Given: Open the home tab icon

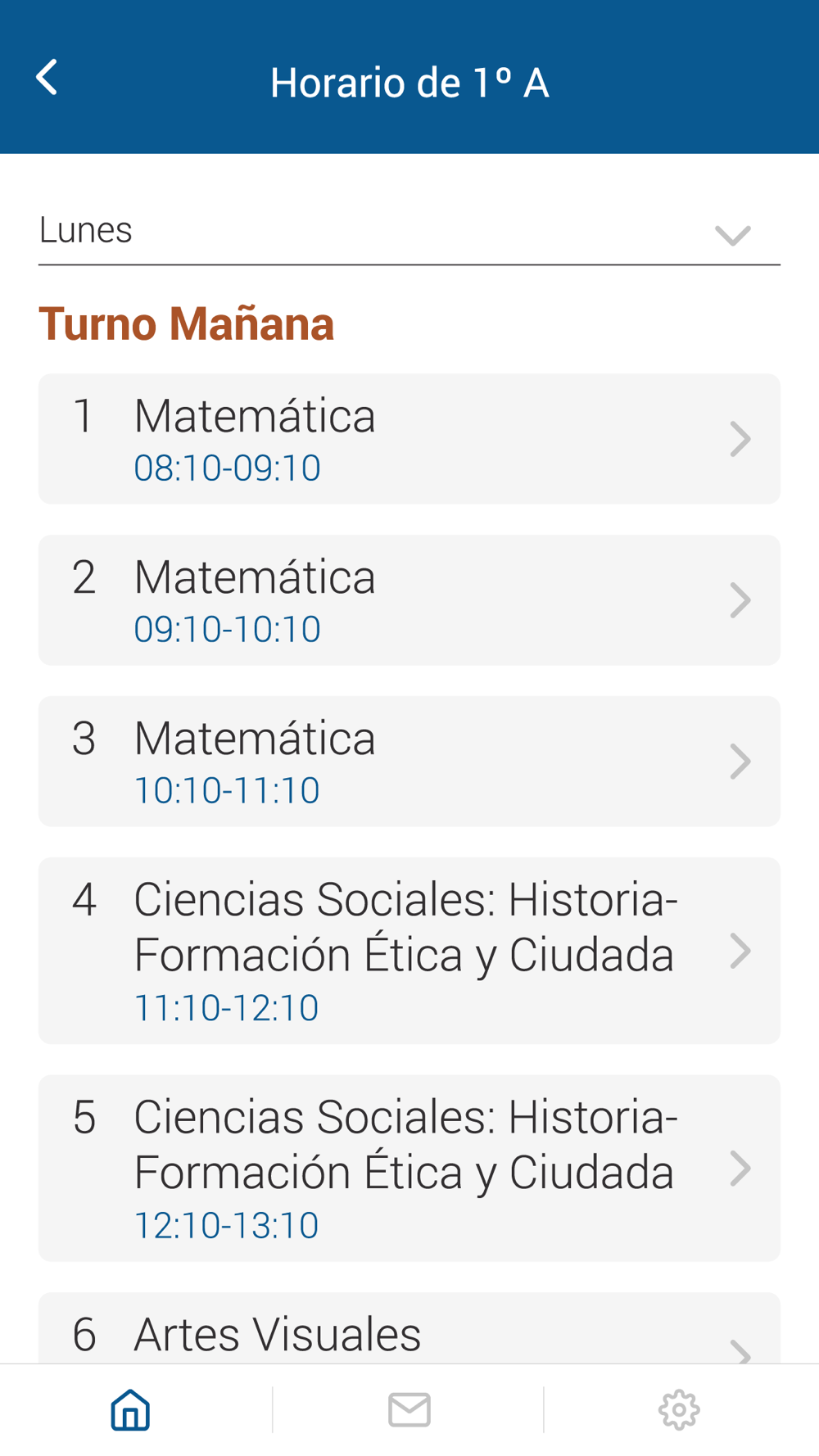Looking at the screenshot, I should (x=130, y=1409).
